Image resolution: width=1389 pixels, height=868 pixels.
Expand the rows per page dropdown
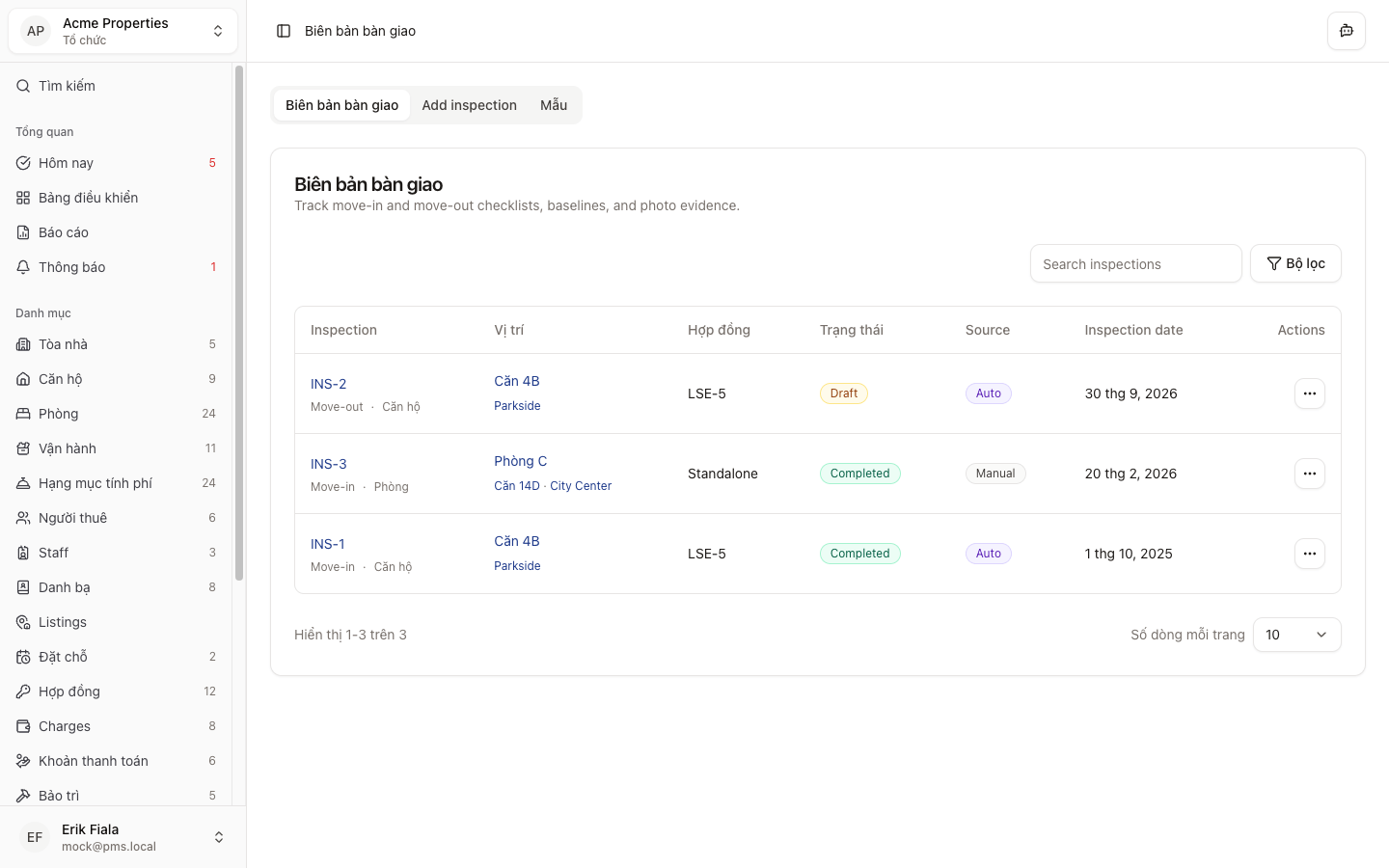(1296, 635)
